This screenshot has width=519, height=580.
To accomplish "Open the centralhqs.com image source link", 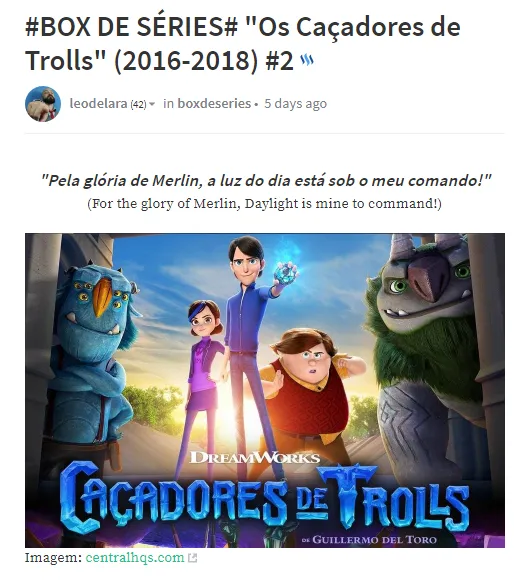I will pyautogui.click(x=135, y=557).
